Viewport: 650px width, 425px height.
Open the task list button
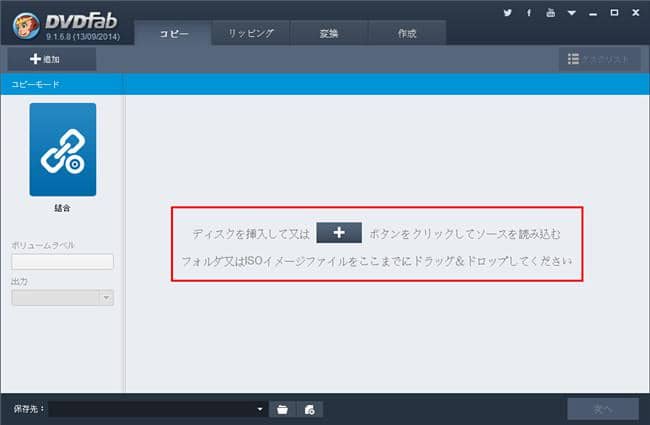[599, 59]
